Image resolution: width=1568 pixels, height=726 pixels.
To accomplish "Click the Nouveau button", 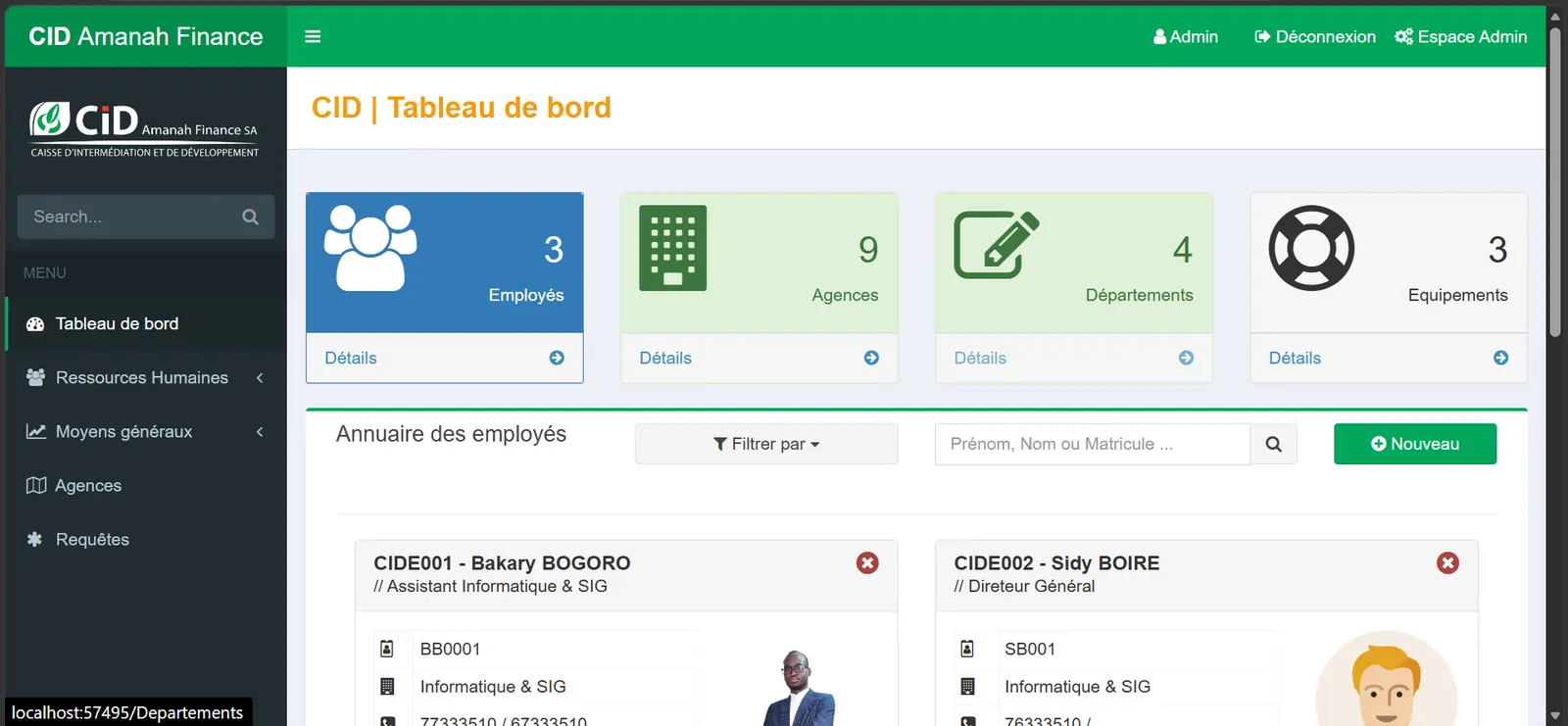I will [x=1414, y=444].
